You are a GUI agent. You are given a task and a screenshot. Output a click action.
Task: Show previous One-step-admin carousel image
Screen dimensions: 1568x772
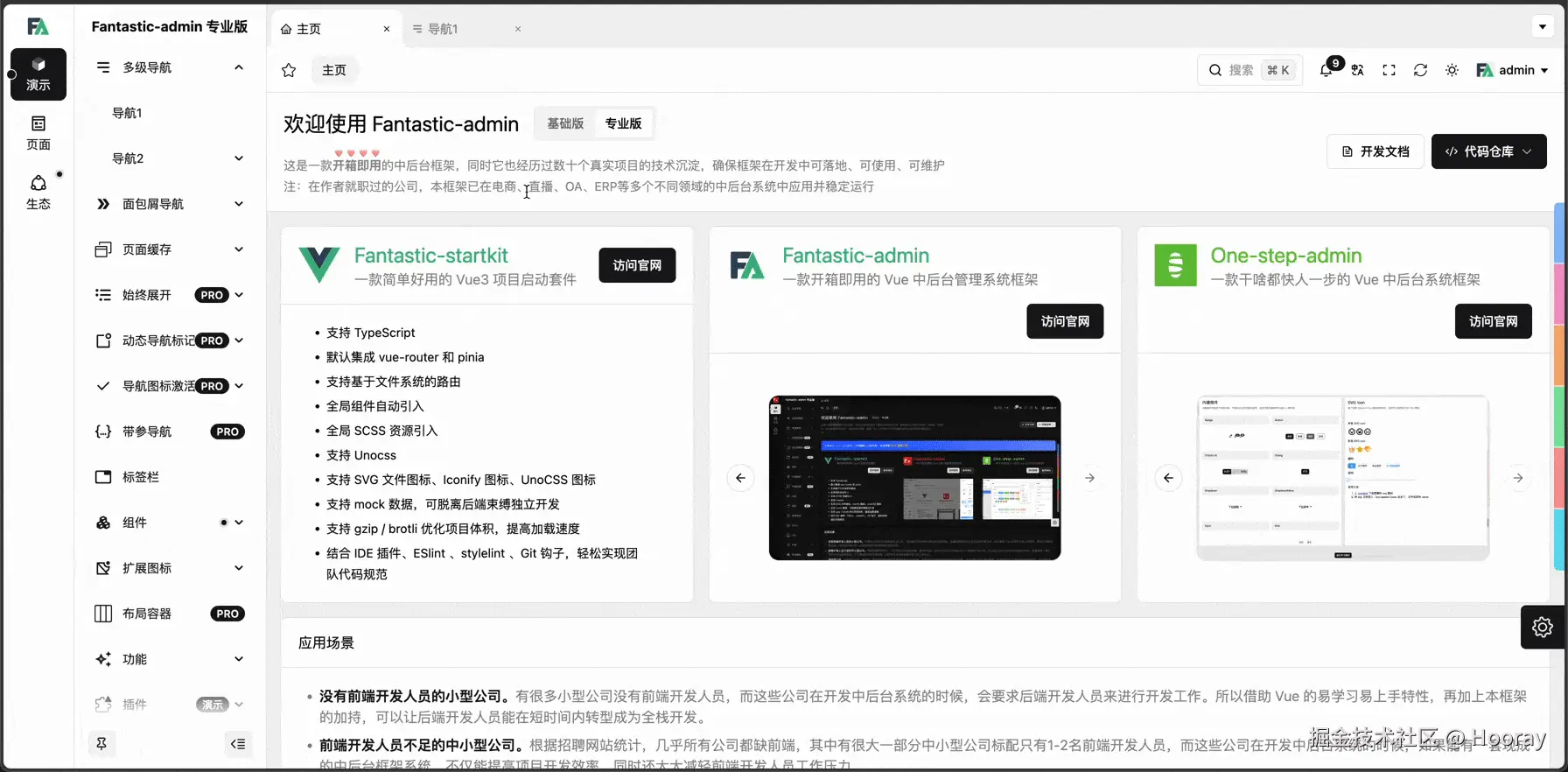click(1168, 478)
